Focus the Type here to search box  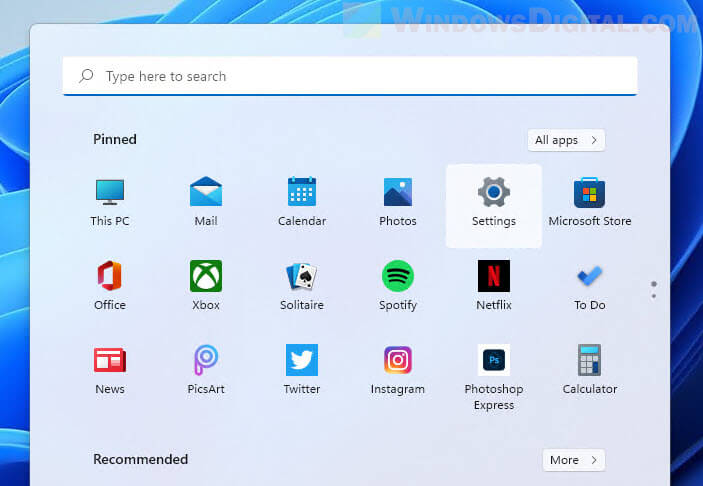click(350, 76)
